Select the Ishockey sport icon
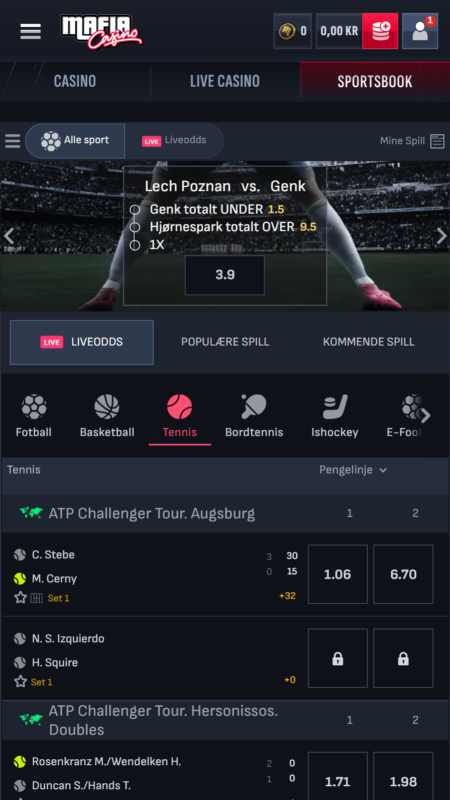450x800 pixels. [335, 416]
